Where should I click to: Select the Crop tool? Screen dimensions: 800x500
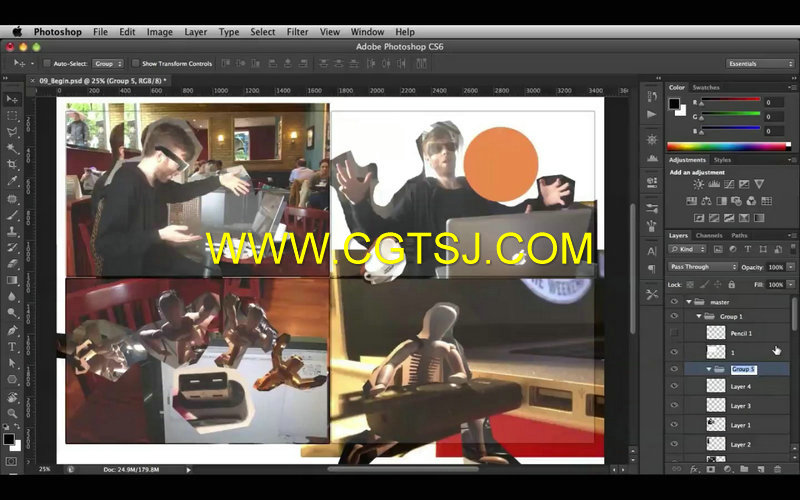(x=12, y=164)
